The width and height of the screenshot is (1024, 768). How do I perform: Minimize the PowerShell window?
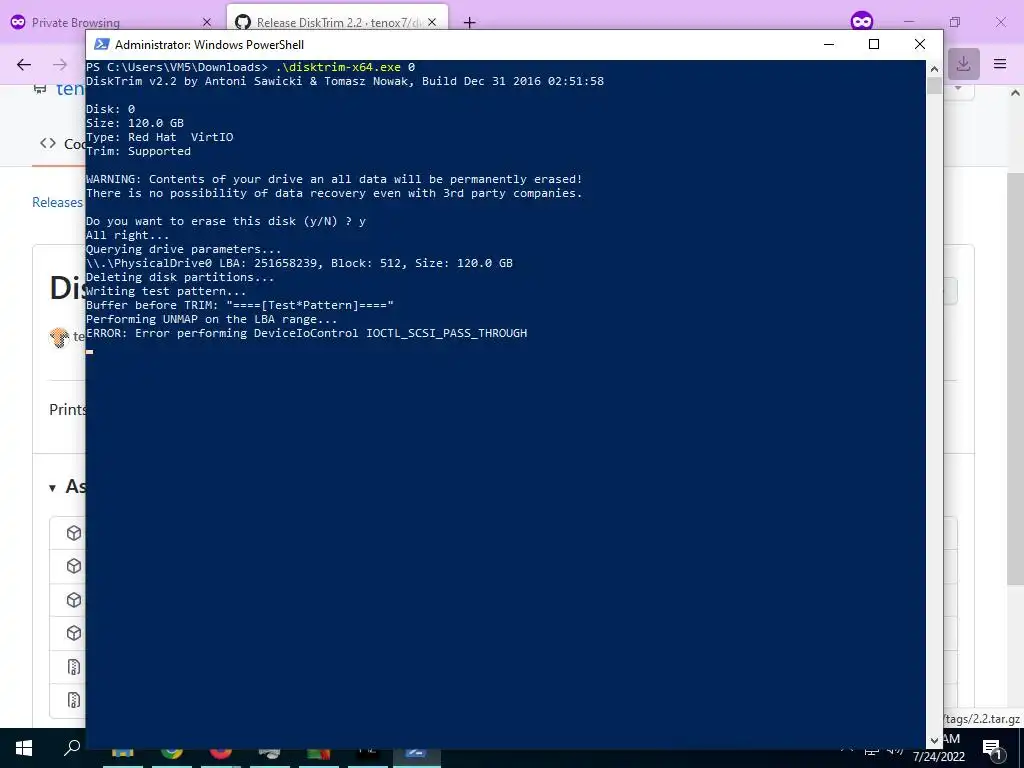click(829, 44)
